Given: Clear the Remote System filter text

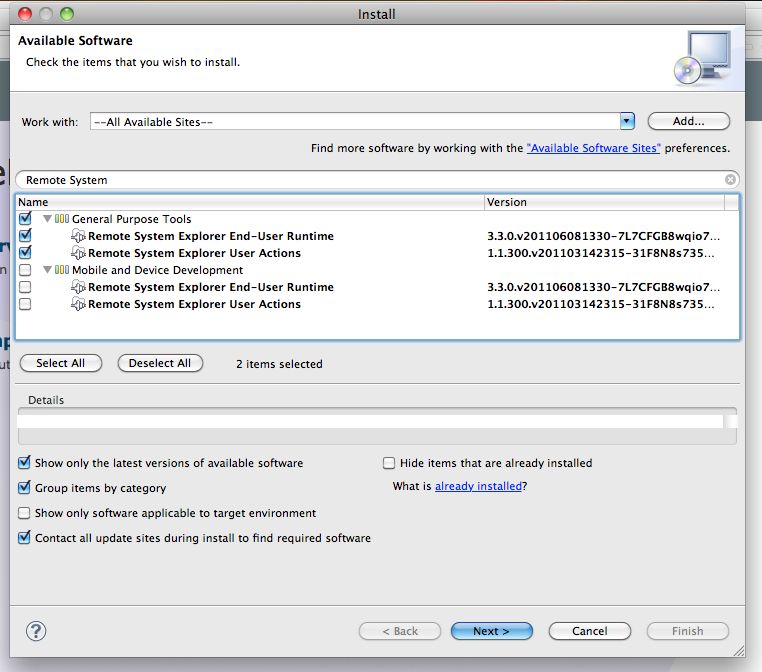Looking at the screenshot, I should pyautogui.click(x=731, y=180).
